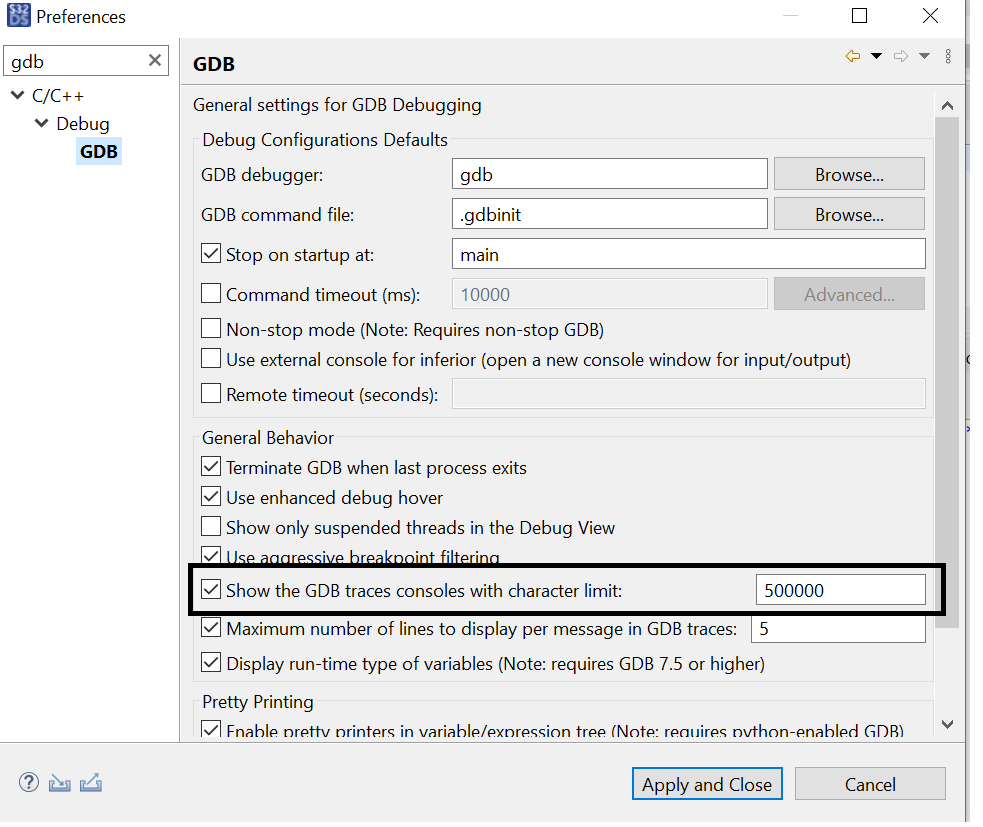Click the max lines value field

[838, 628]
